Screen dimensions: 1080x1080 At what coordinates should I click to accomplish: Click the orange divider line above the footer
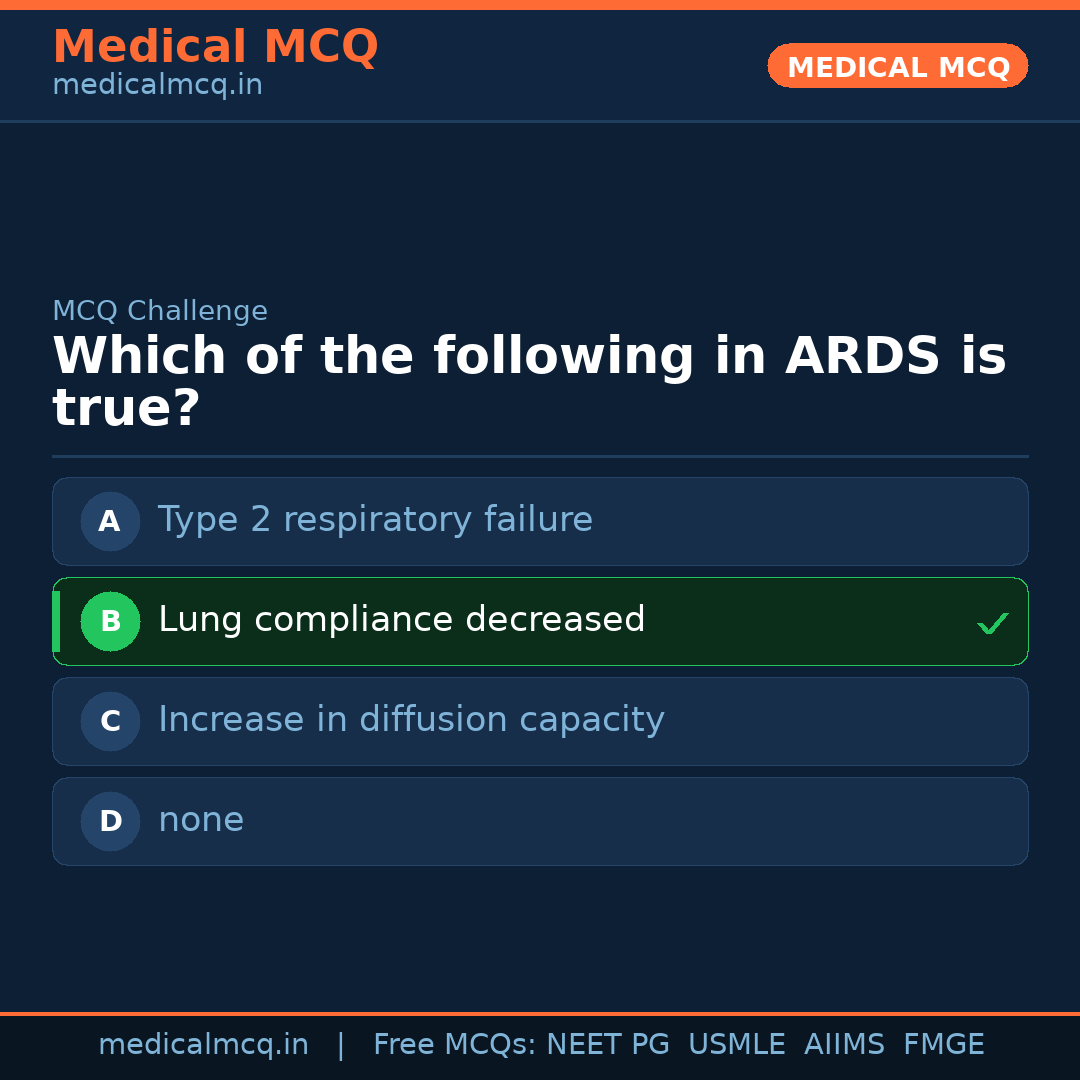[x=540, y=1012]
